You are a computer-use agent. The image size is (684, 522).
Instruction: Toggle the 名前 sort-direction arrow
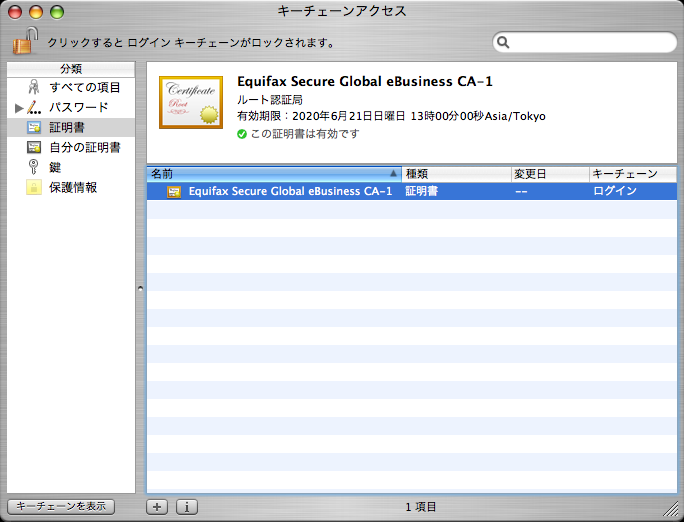click(x=393, y=174)
